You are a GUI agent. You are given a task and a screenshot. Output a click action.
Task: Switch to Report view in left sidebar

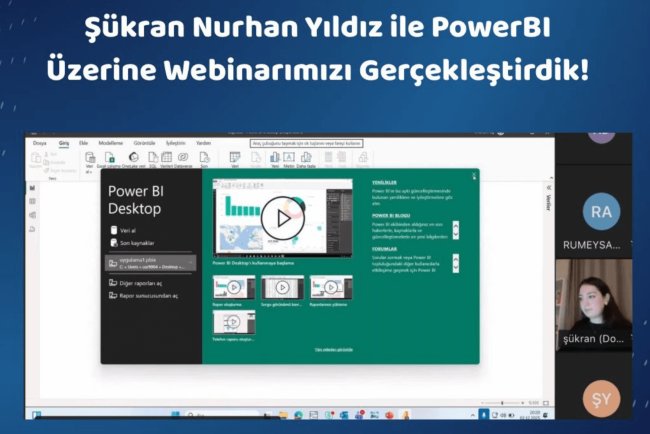pyautogui.click(x=32, y=188)
